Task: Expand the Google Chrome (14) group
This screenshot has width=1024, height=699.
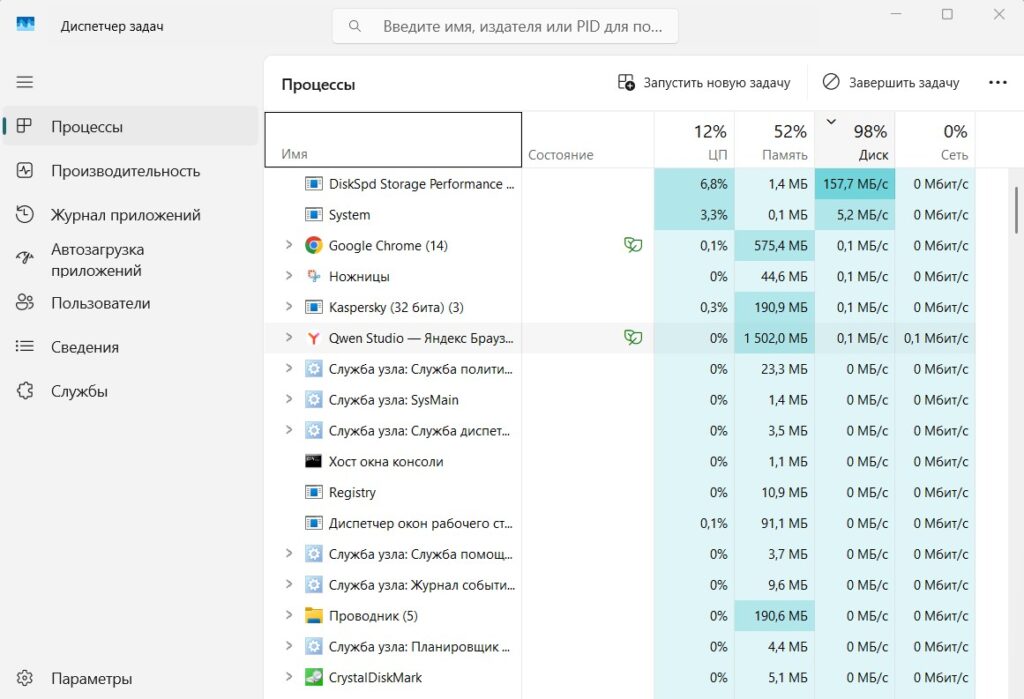Action: [x=289, y=245]
